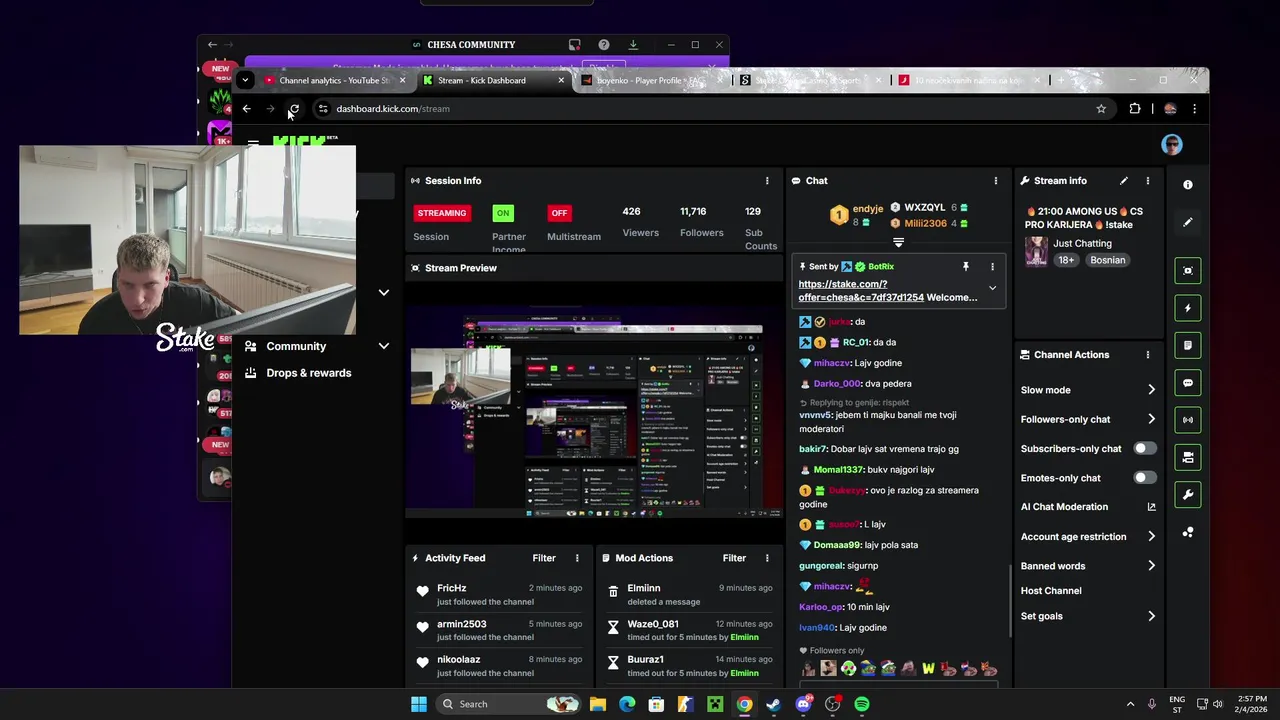Click the pin icon on BotRix message
This screenshot has height=720, width=1280.
966,267
